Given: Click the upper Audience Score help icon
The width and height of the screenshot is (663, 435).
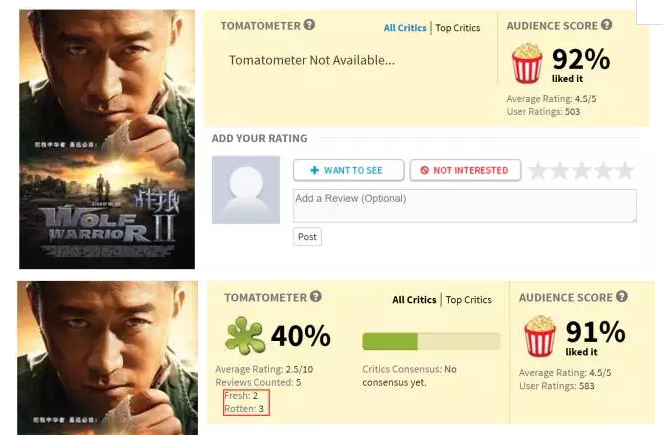Looking at the screenshot, I should (606, 25).
